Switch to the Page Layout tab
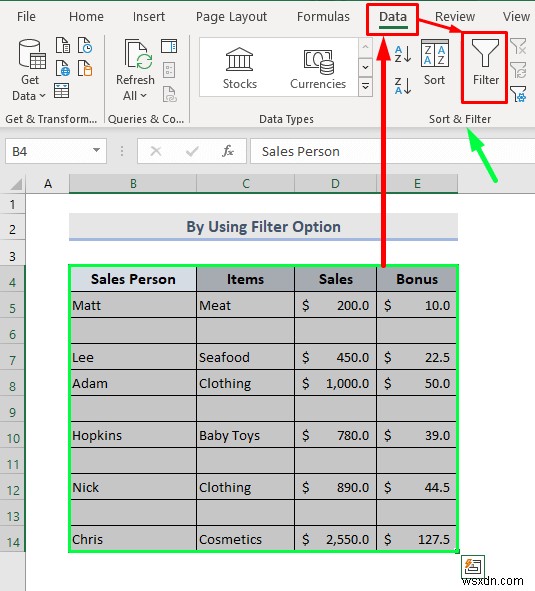The width and height of the screenshot is (535, 591). (x=231, y=17)
